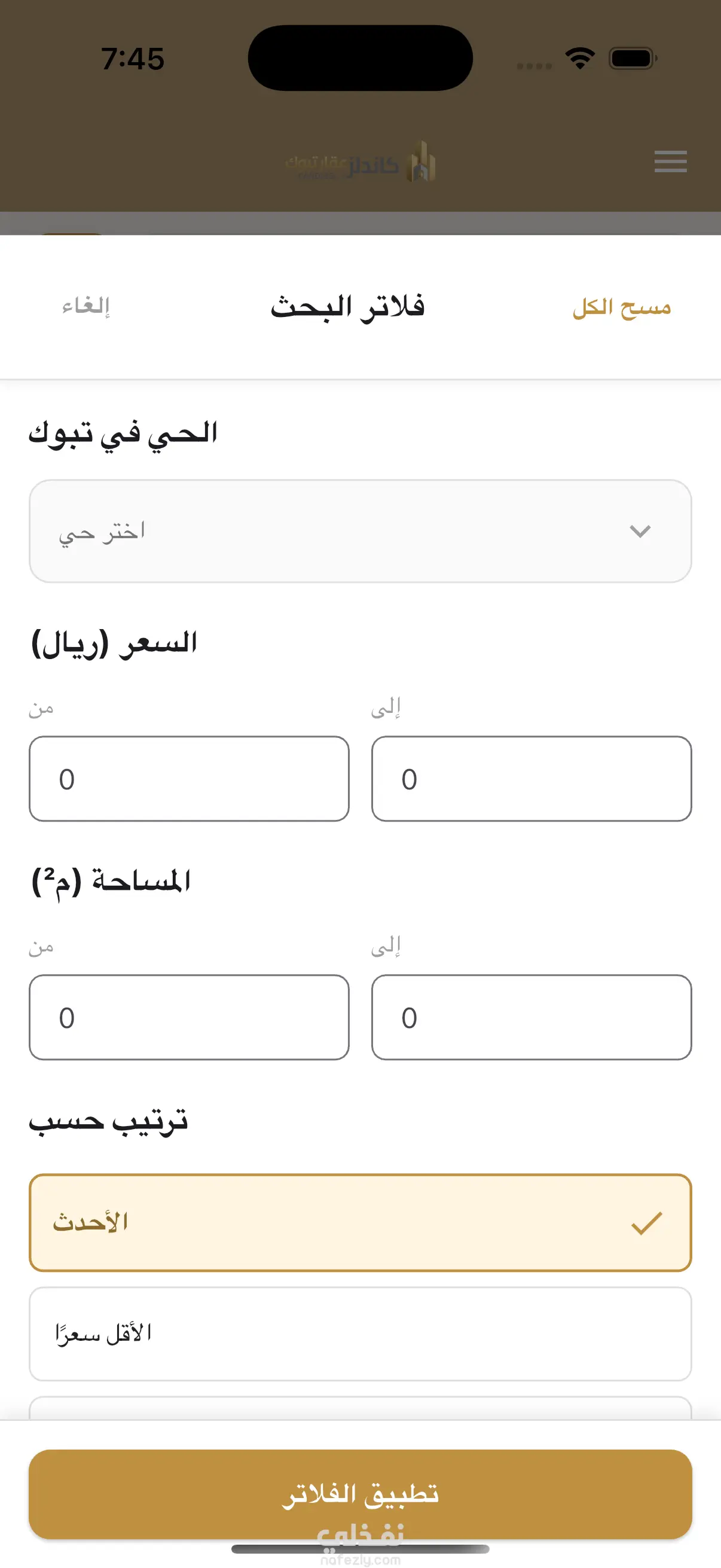Focus the price إلى maximum field
This screenshot has height=1568, width=721.
point(531,779)
